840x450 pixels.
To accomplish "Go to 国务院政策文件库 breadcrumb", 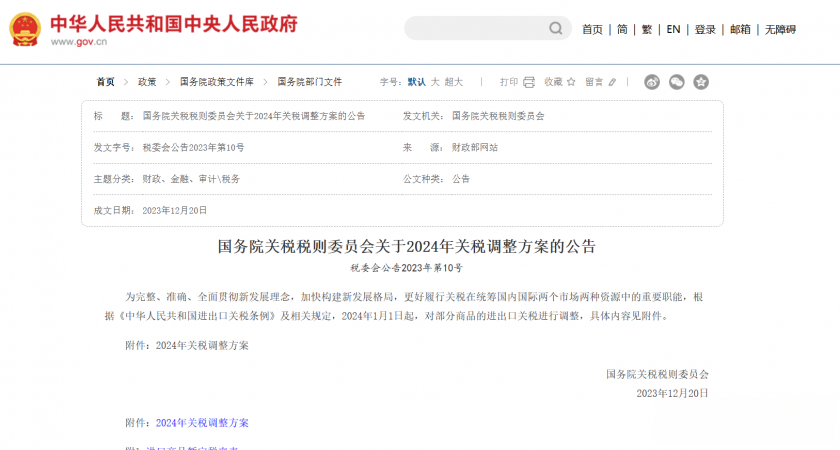I will point(217,82).
